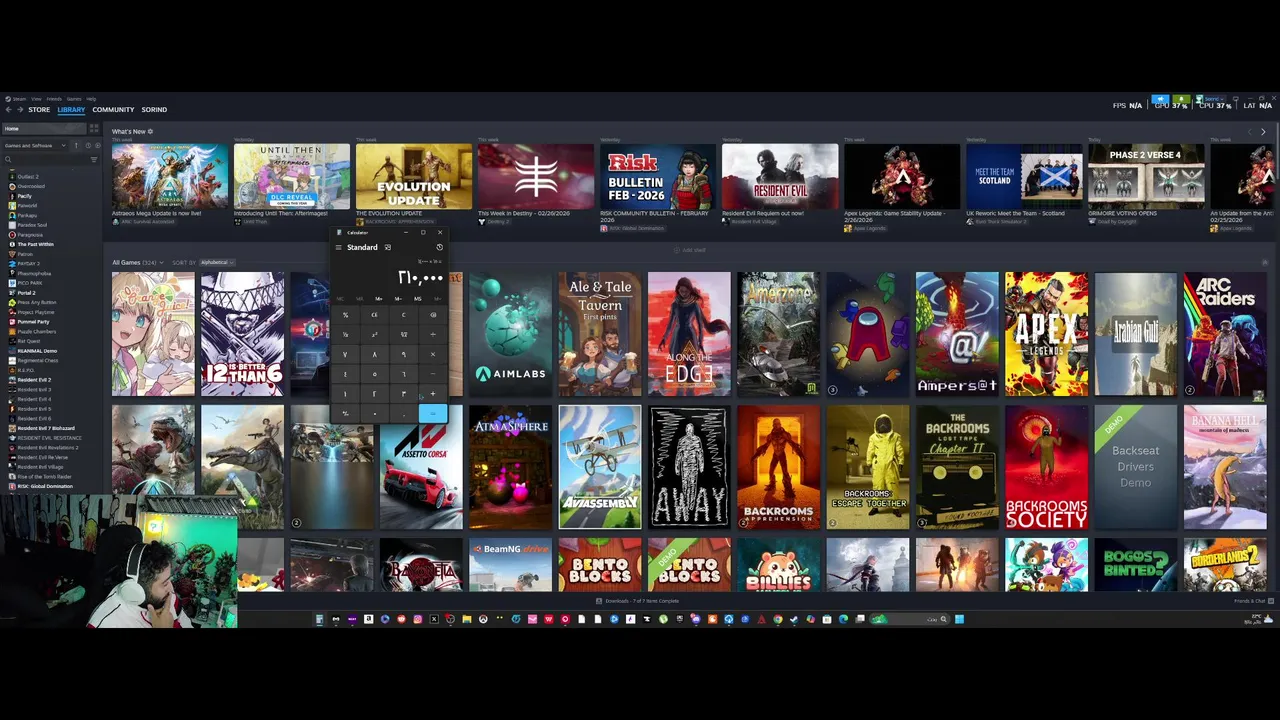Select the 12 is Better Than 6 tile
This screenshot has height=720, width=1280.
(x=242, y=334)
